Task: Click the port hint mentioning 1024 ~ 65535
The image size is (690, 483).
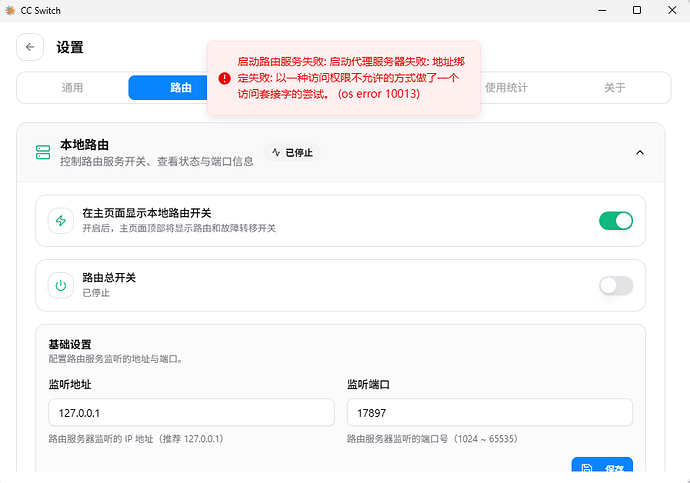Action: 432,439
